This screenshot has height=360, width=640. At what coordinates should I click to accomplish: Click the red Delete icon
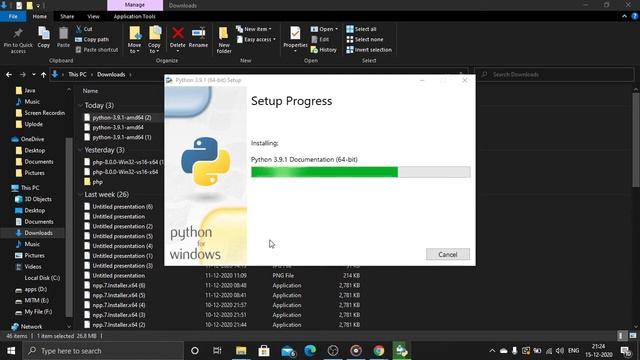pyautogui.click(x=178, y=33)
